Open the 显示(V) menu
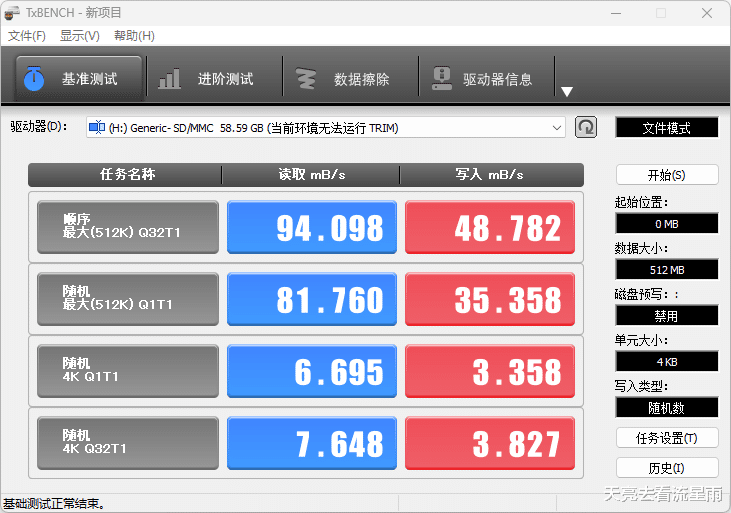Viewport: 731px width, 513px height. 80,36
